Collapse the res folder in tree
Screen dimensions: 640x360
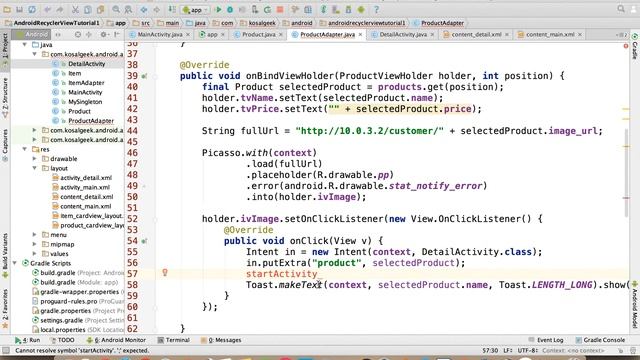(x=24, y=149)
